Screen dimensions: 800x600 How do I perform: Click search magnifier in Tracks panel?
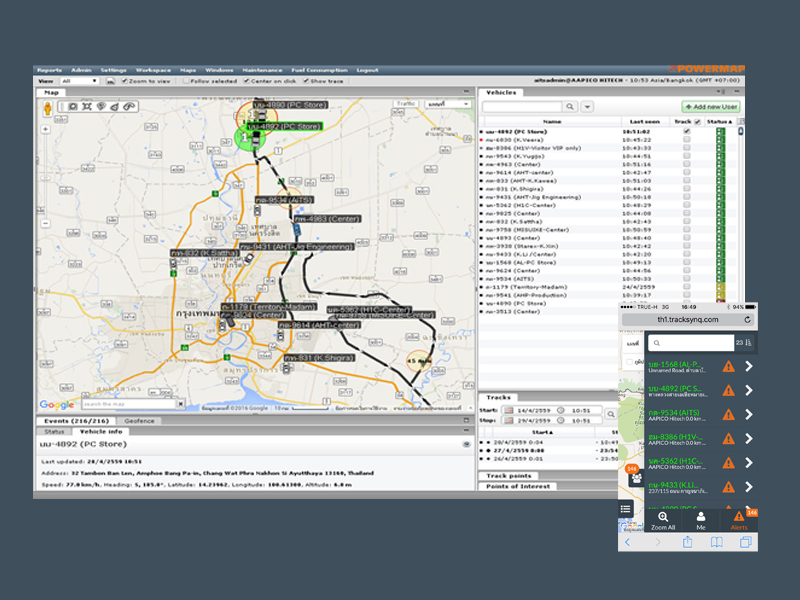pos(610,414)
